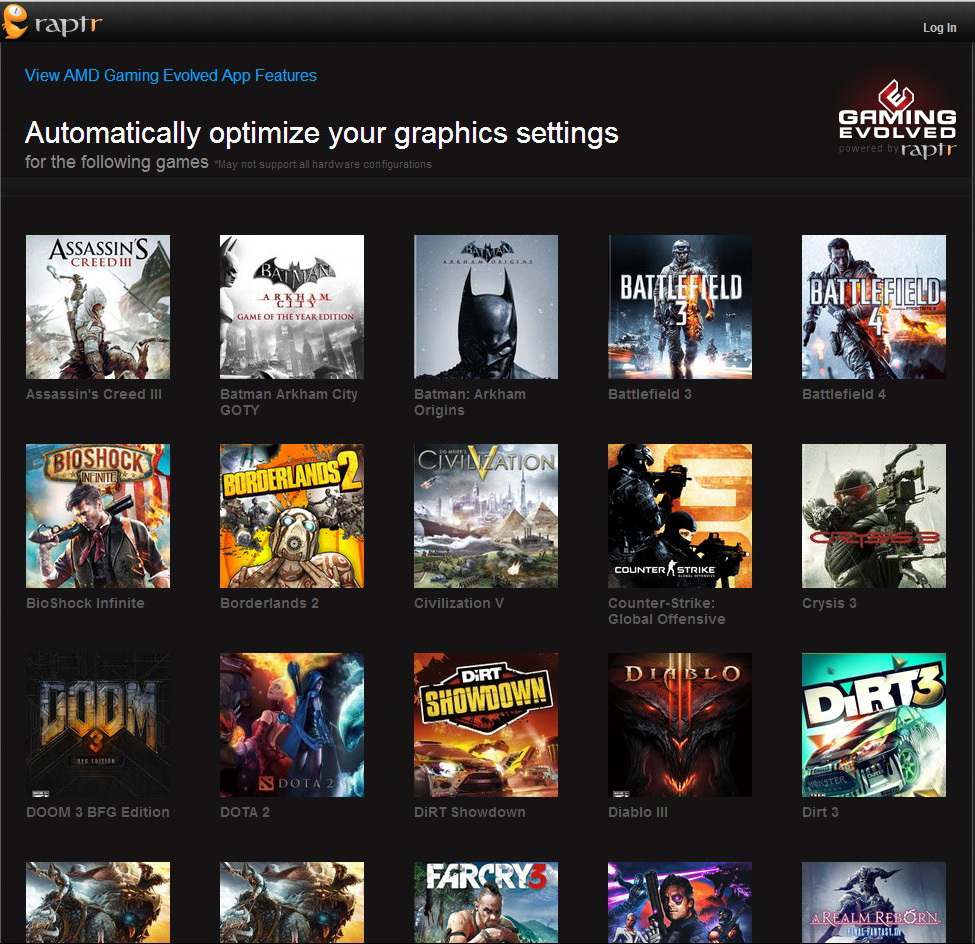Image resolution: width=975 pixels, height=944 pixels.
Task: Choose the Batman: Arkham Origins cover
Action: click(486, 307)
